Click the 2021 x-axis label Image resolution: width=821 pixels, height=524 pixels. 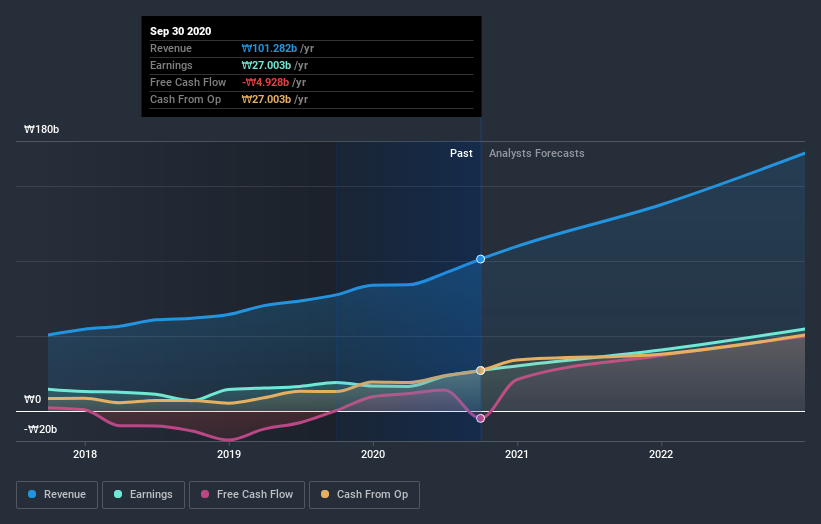coord(517,454)
